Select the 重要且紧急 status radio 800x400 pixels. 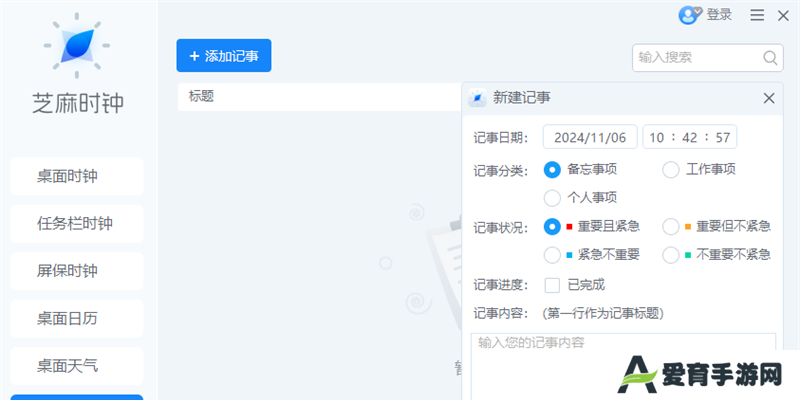[552, 227]
